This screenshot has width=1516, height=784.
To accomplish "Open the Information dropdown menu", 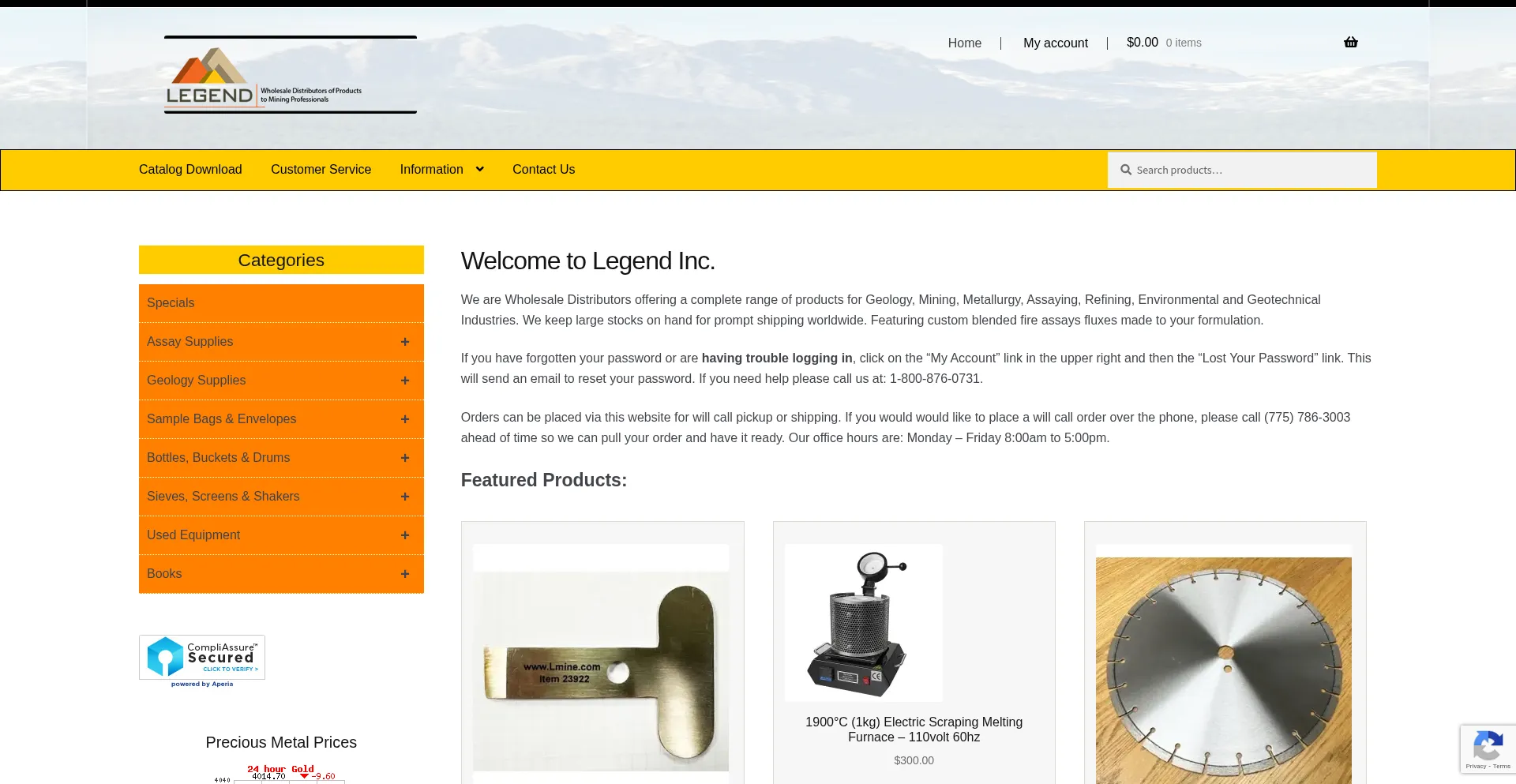I will (441, 169).
